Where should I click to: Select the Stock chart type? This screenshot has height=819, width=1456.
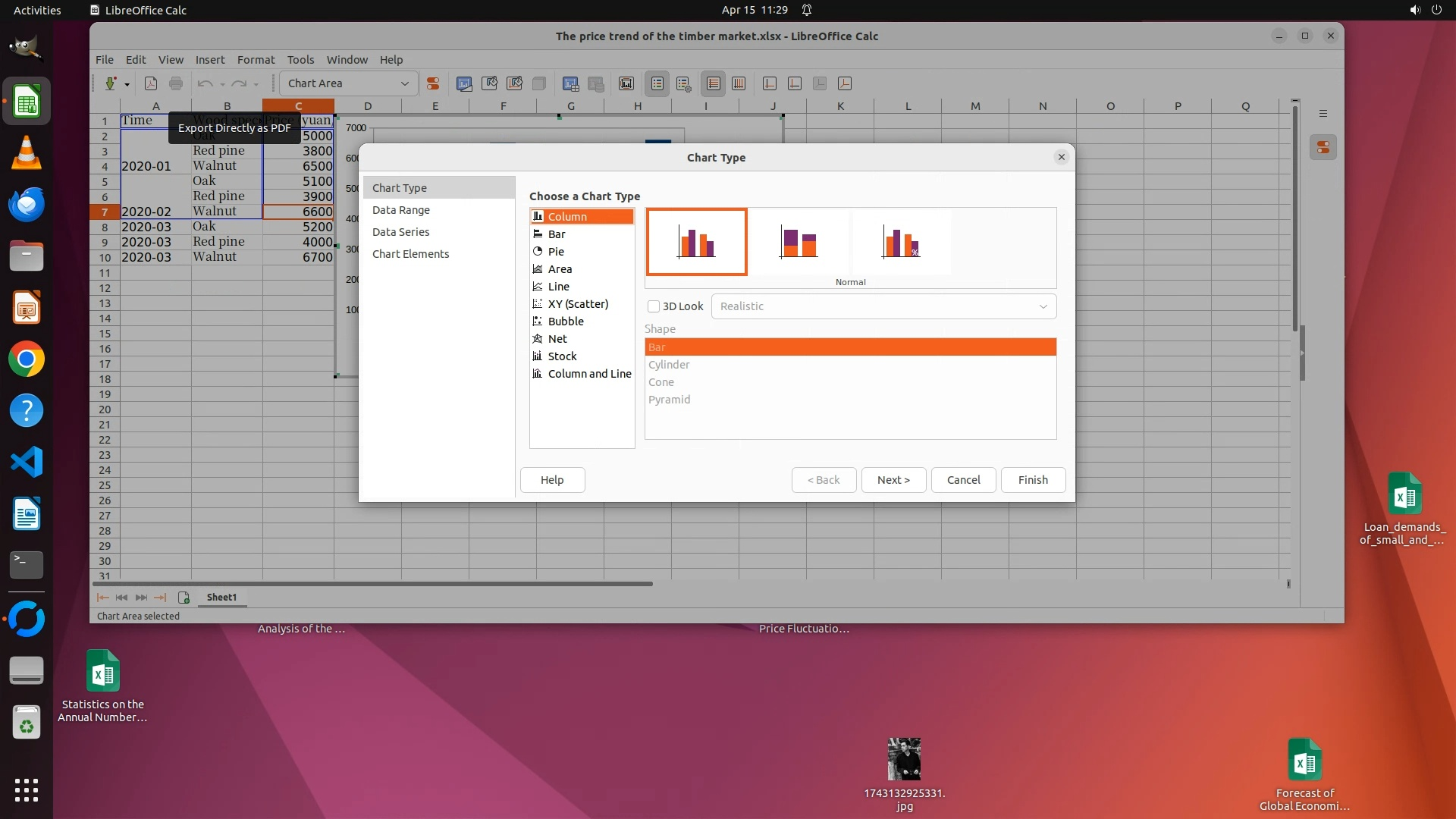tap(562, 356)
